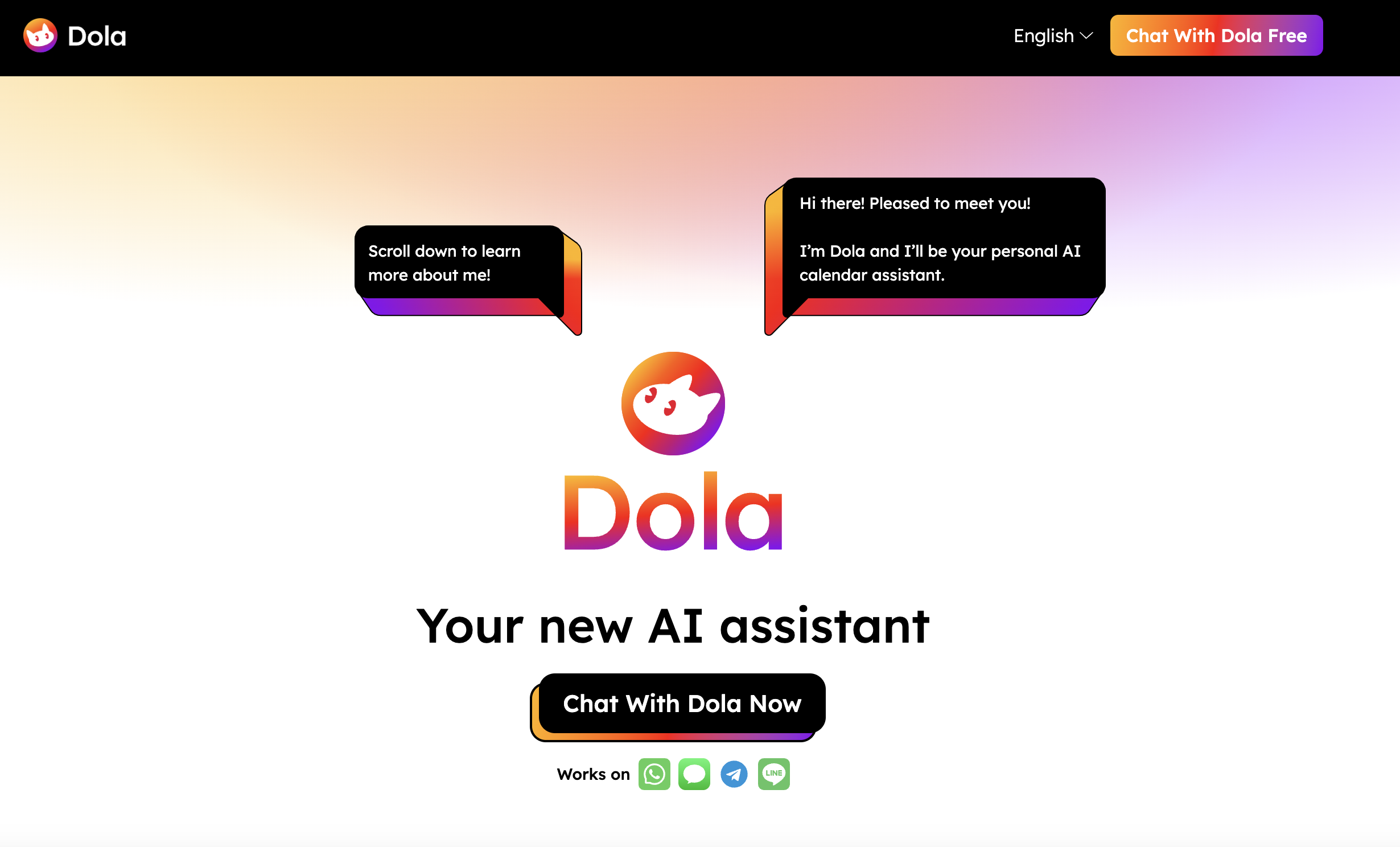Expand the English language dropdown
1400x847 pixels.
(1052, 36)
